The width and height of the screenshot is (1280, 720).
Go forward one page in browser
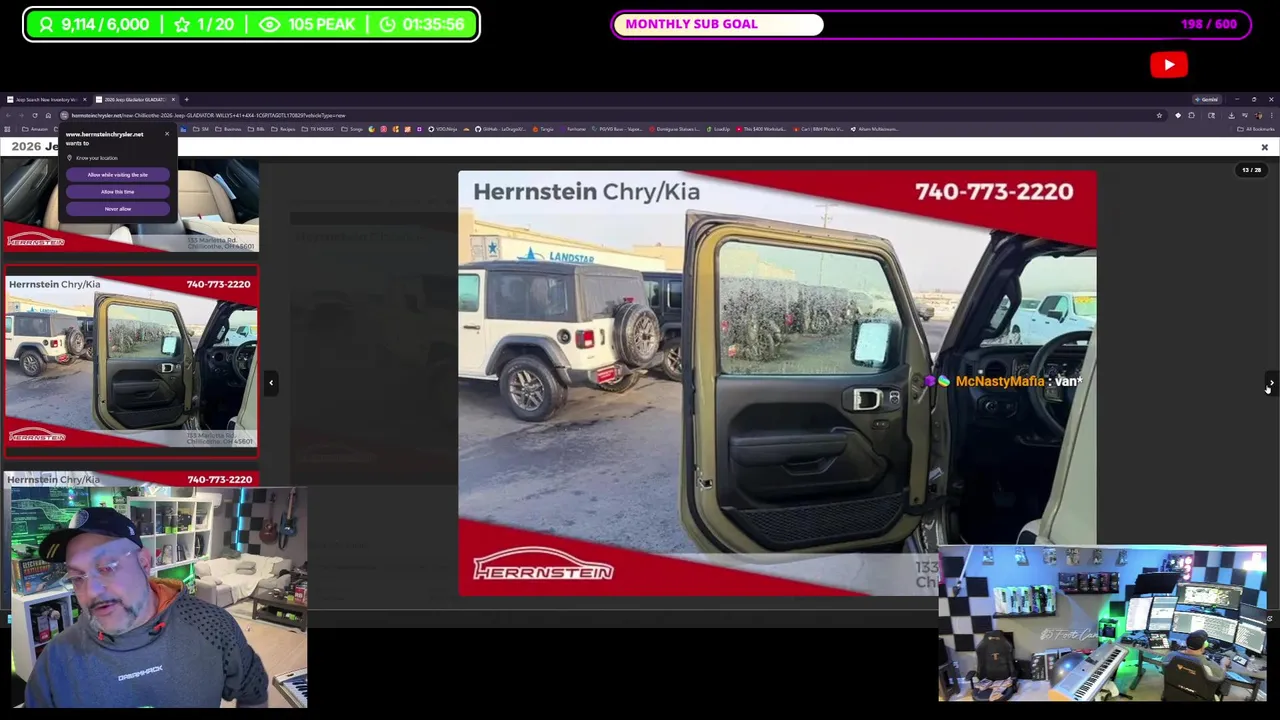(x=21, y=115)
